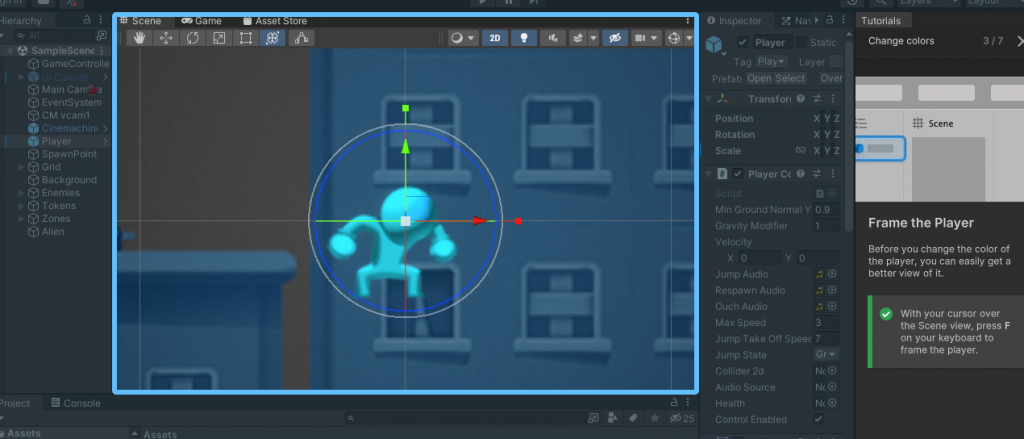Image resolution: width=1024 pixels, height=439 pixels.
Task: Select EventSystem in the Hierarchy
Action: 65,103
